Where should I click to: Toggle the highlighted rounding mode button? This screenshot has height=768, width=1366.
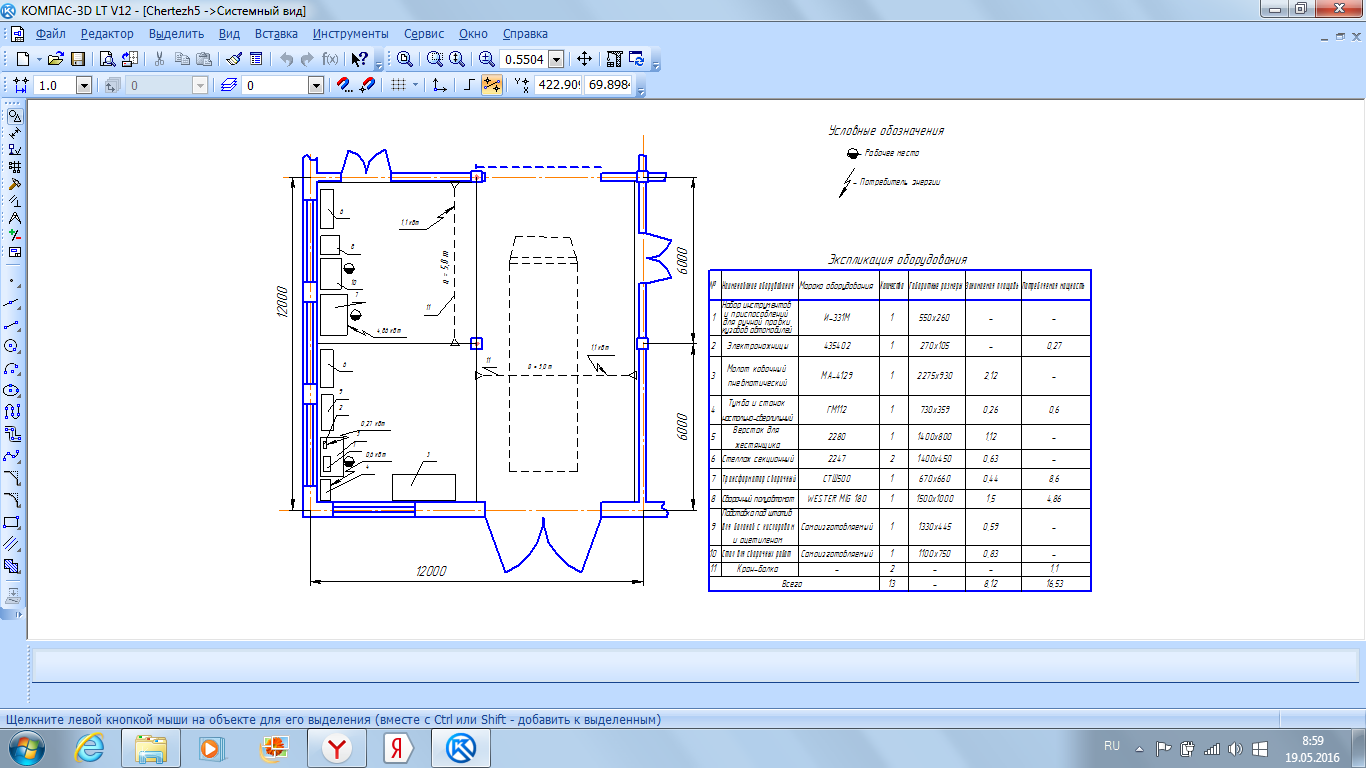(491, 85)
